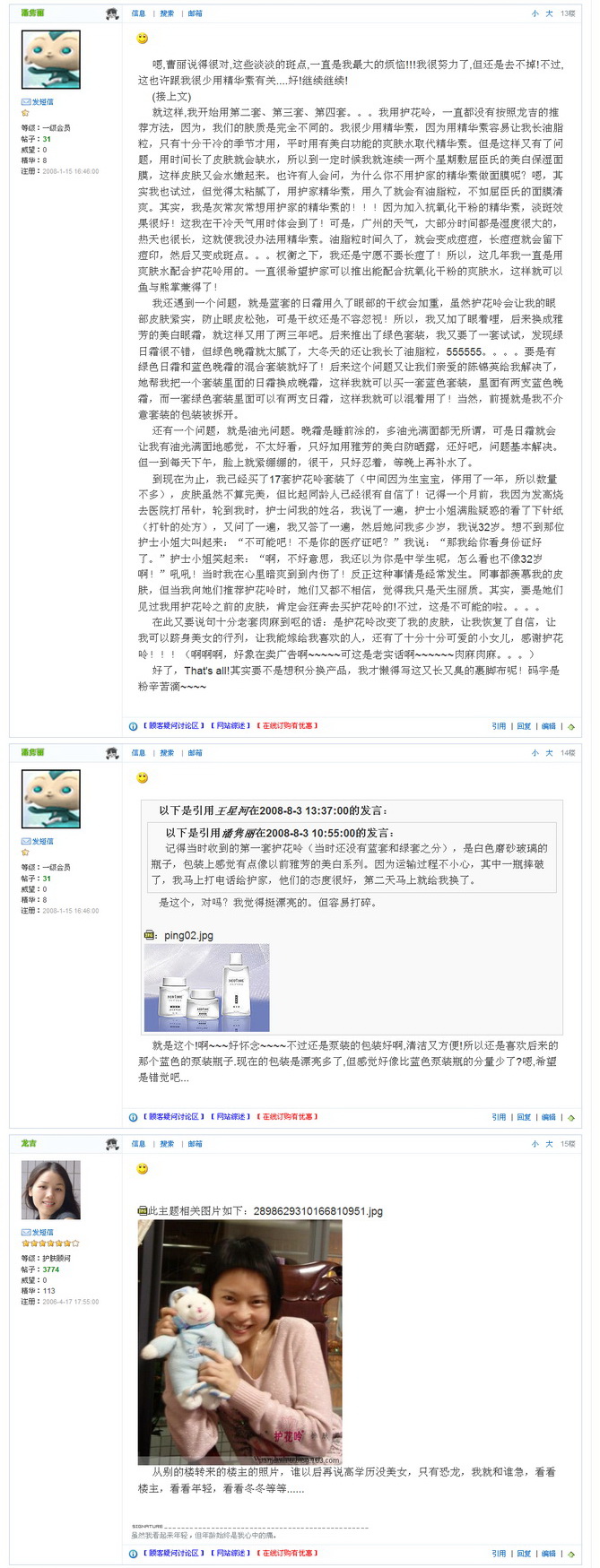Click the back-to-top arrow icon in floor 13 post
600x1568 pixels.
[x=572, y=727]
